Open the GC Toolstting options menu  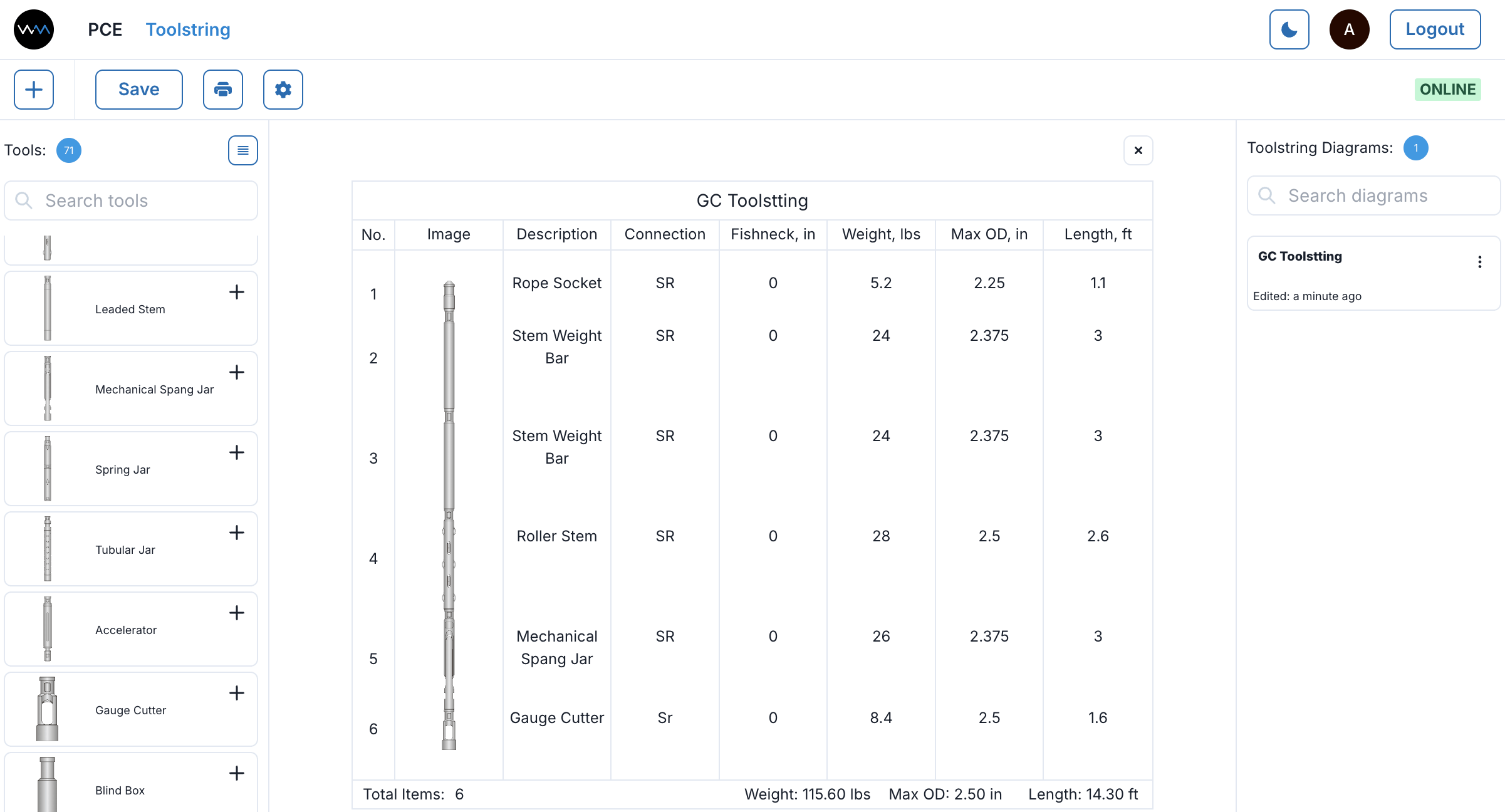coord(1480,261)
